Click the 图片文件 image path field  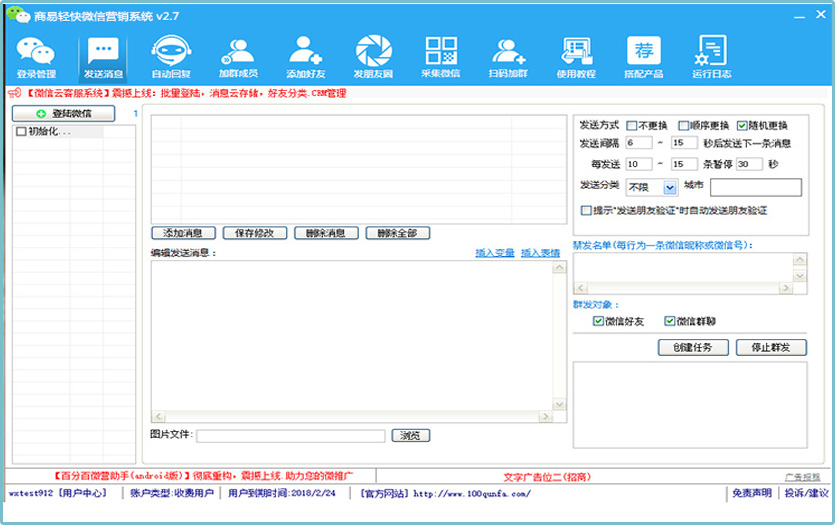291,436
